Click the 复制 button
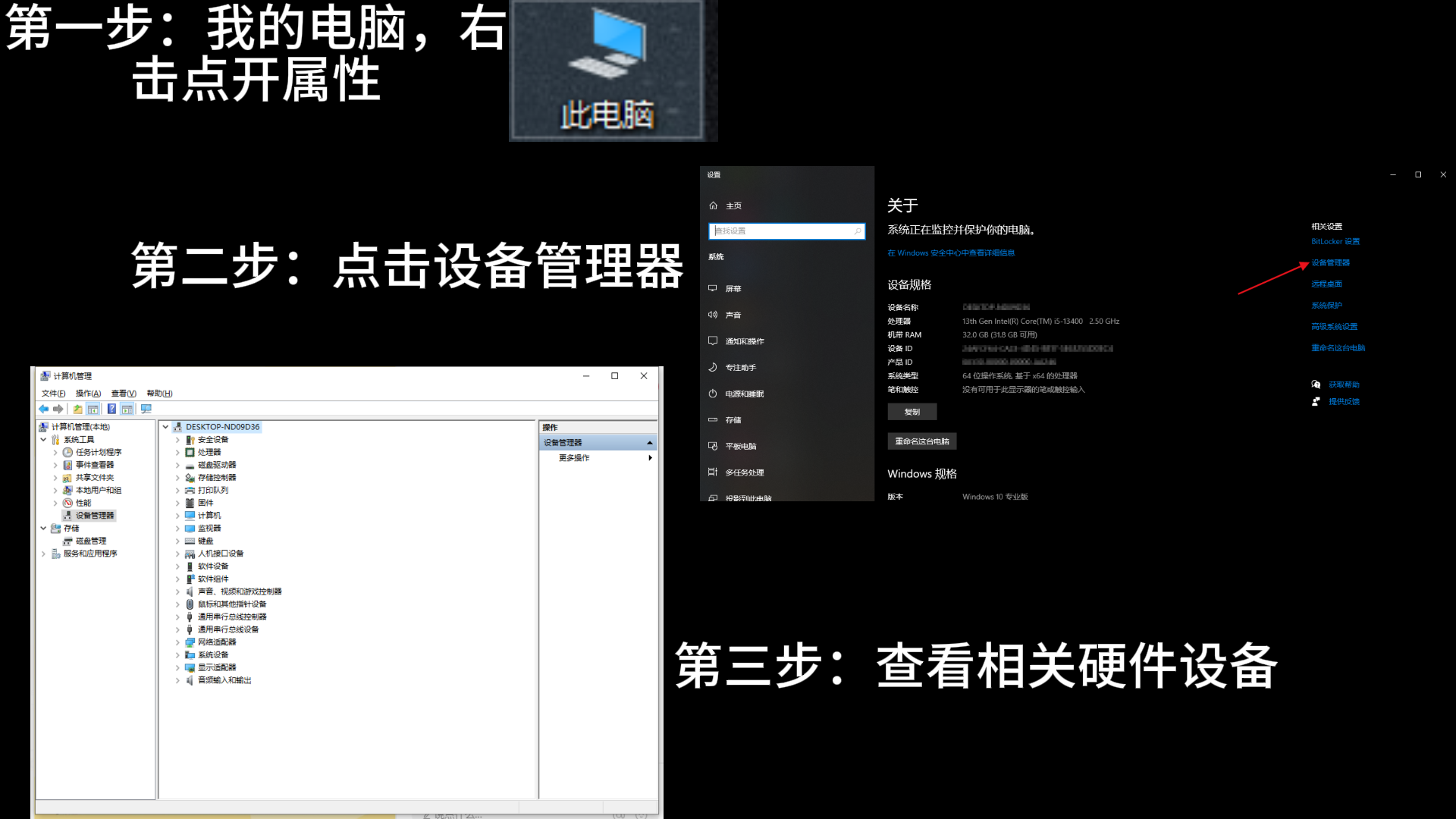1456x819 pixels. click(912, 412)
